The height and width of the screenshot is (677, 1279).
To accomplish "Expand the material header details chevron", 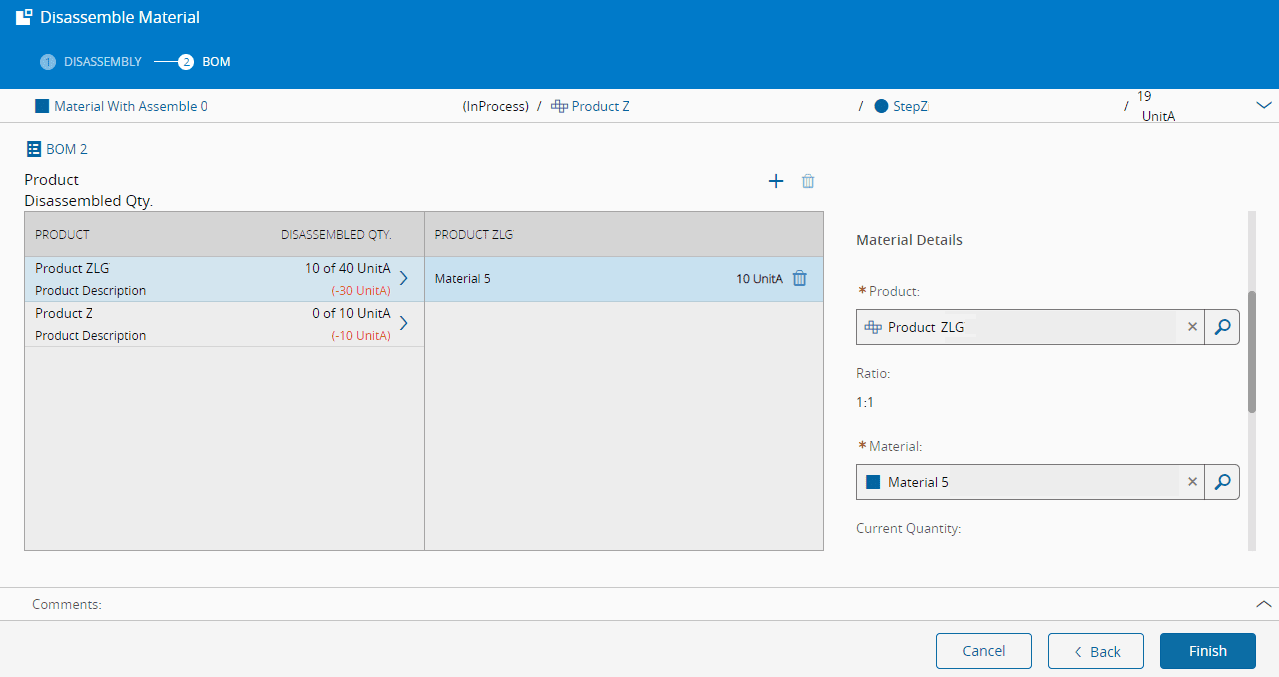I will (1263, 106).
